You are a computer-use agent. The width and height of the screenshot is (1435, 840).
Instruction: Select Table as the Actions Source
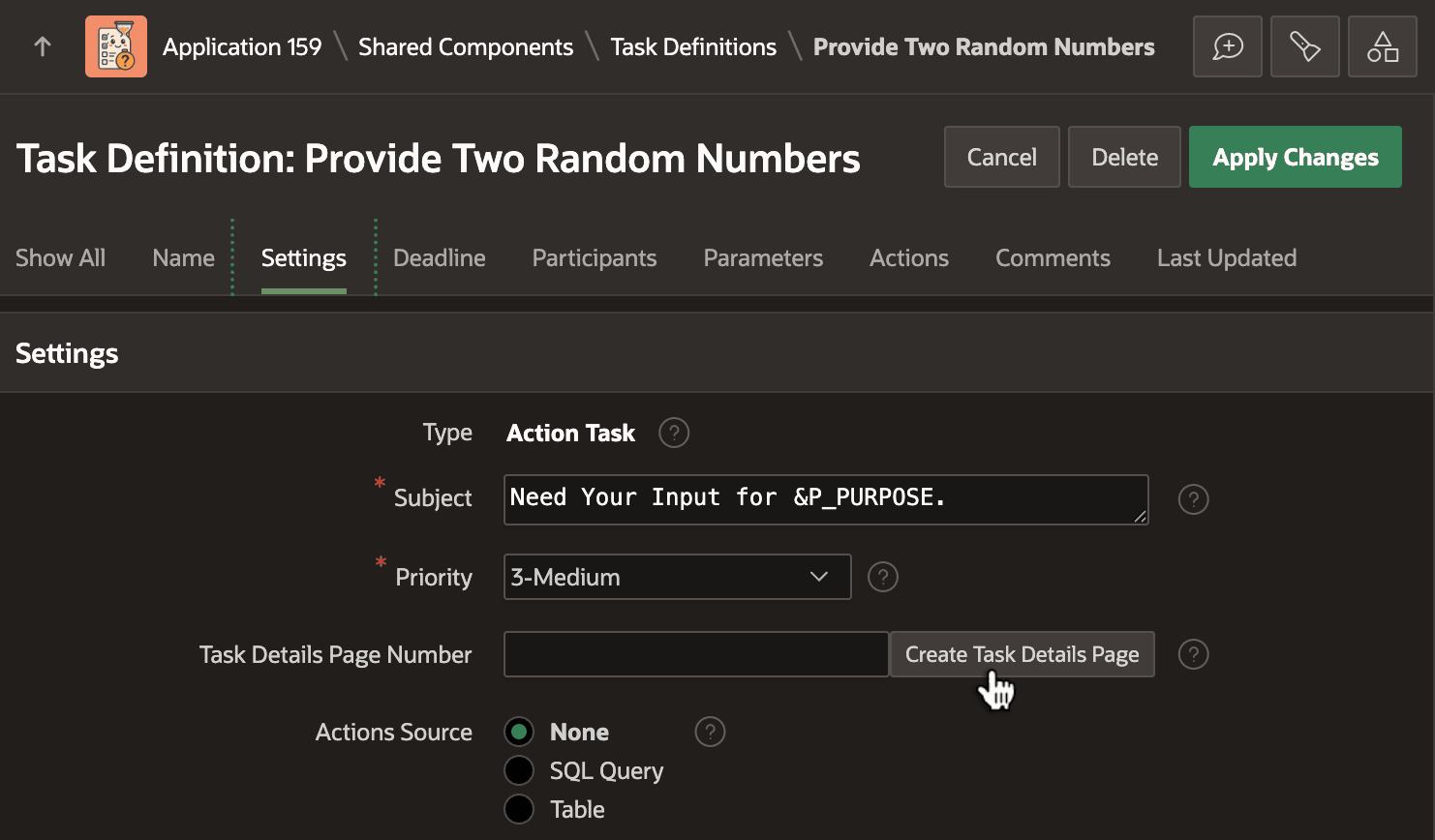[x=519, y=809]
